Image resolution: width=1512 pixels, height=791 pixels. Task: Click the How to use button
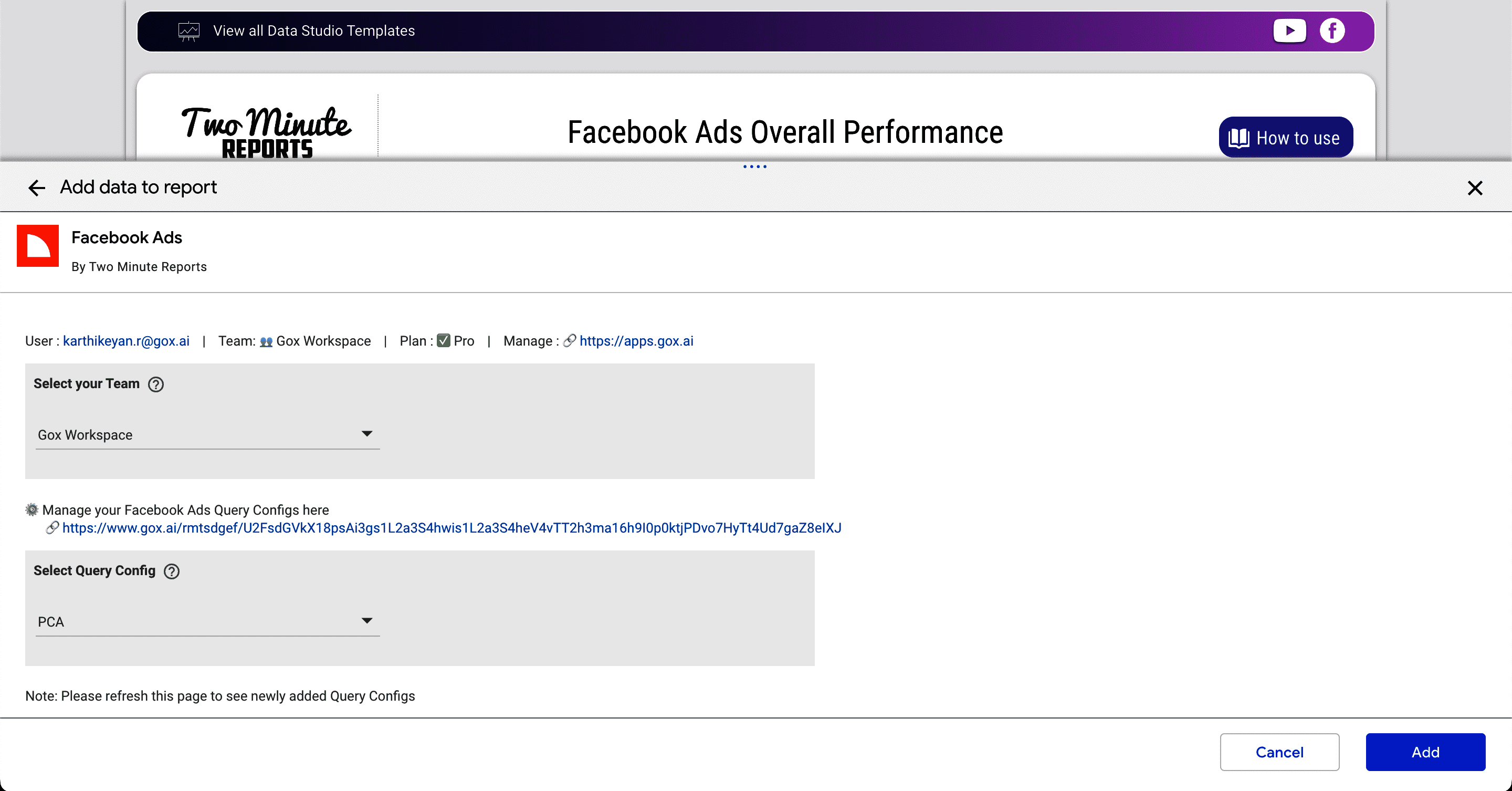pos(1285,138)
